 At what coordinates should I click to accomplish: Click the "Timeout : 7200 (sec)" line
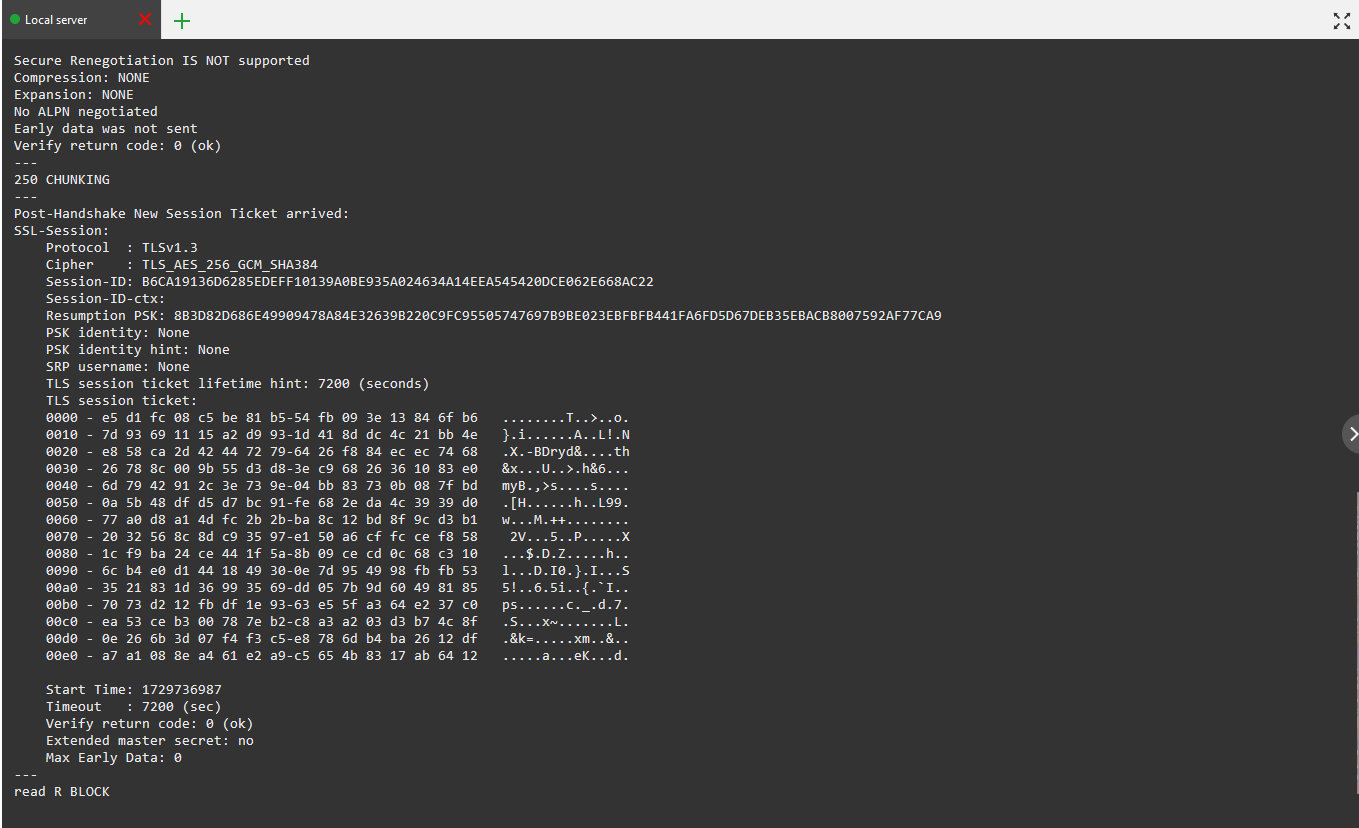133,706
